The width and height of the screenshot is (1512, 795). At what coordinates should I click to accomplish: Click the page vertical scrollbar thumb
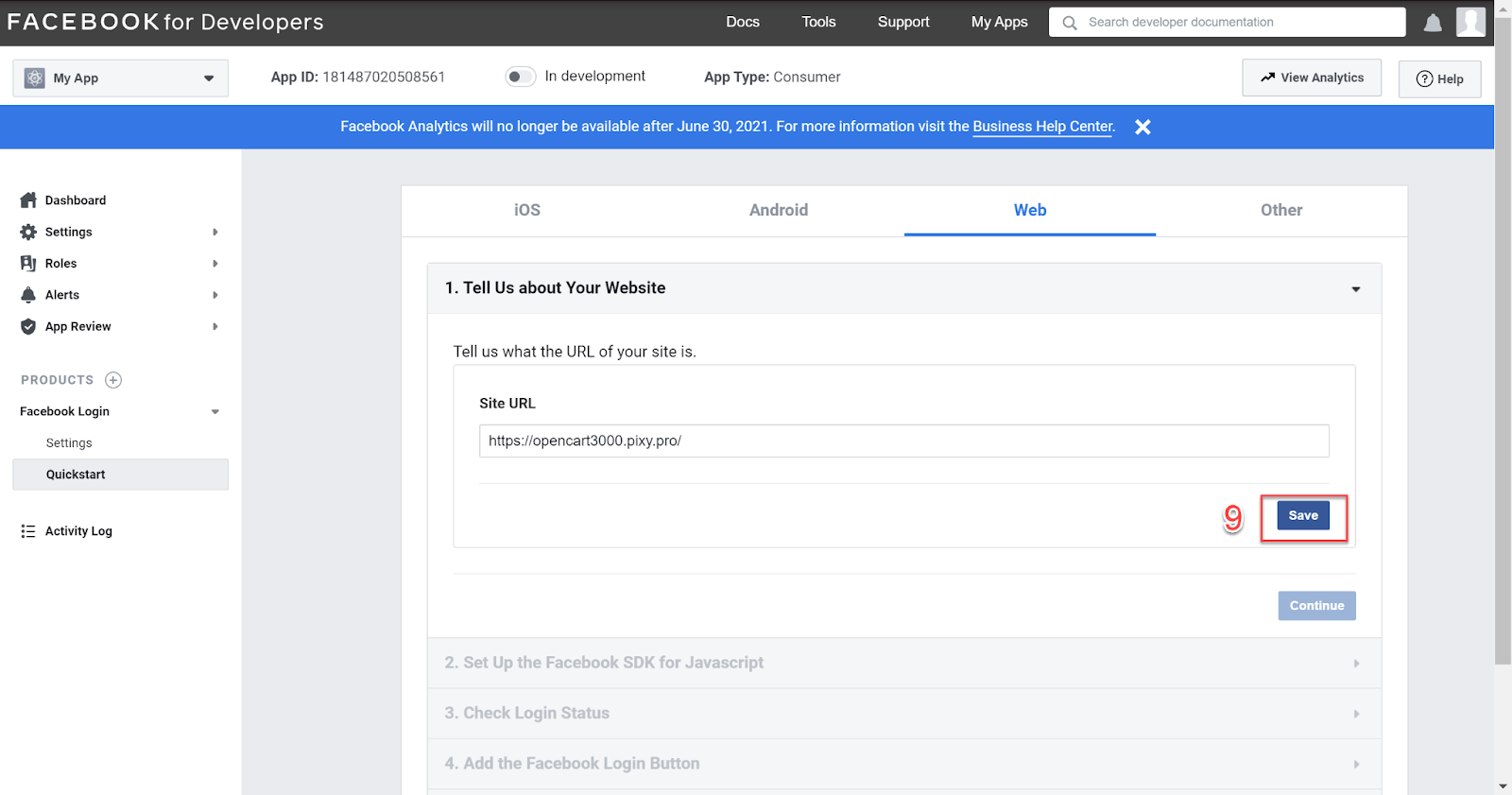pos(1503,341)
